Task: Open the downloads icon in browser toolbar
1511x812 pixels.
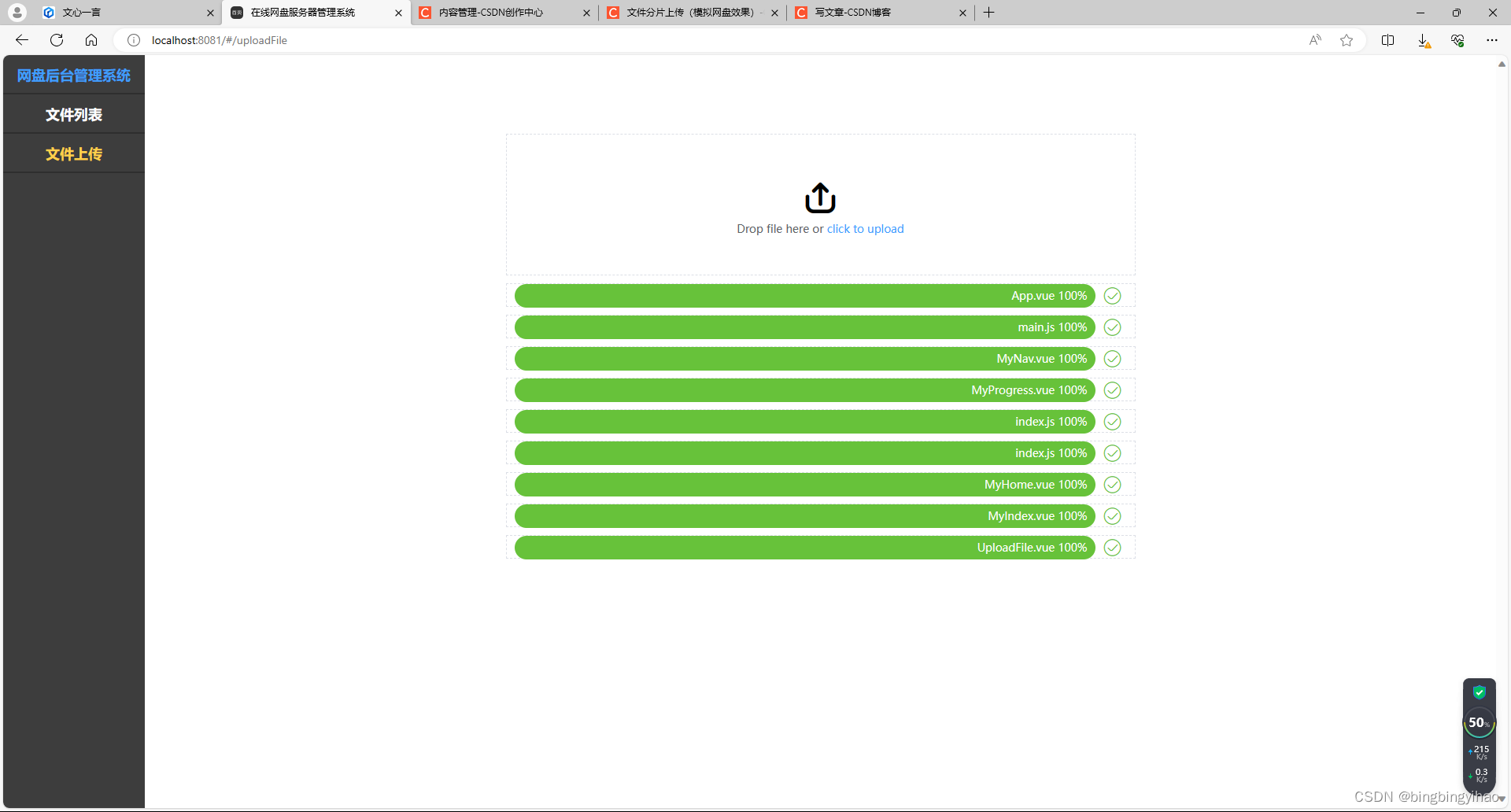Action: [x=1423, y=40]
